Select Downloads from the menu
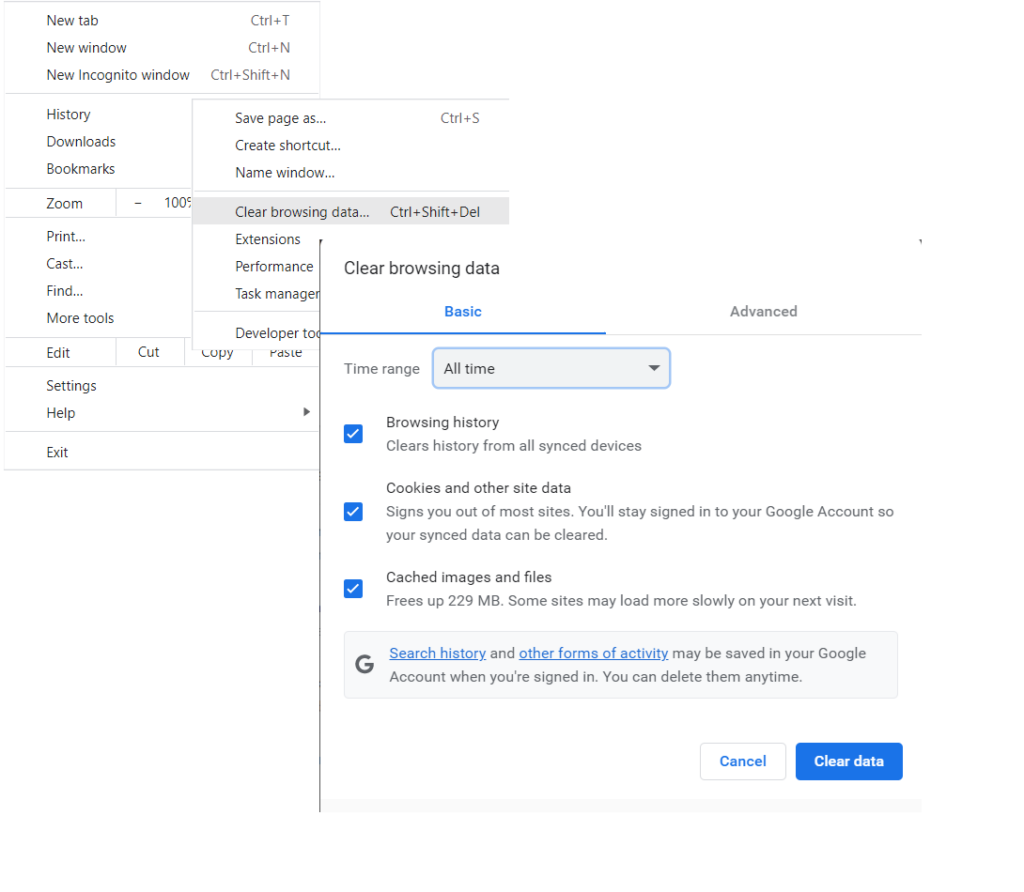Viewport: 1024px width, 892px height. pyautogui.click(x=80, y=141)
